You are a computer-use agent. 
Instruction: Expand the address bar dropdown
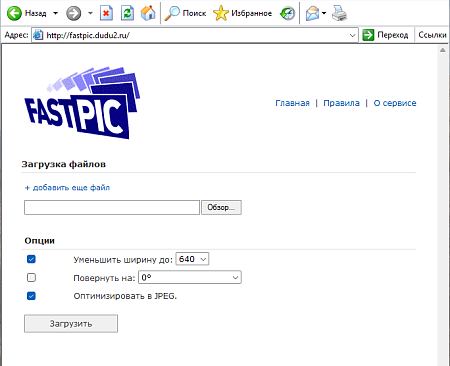[x=352, y=35]
